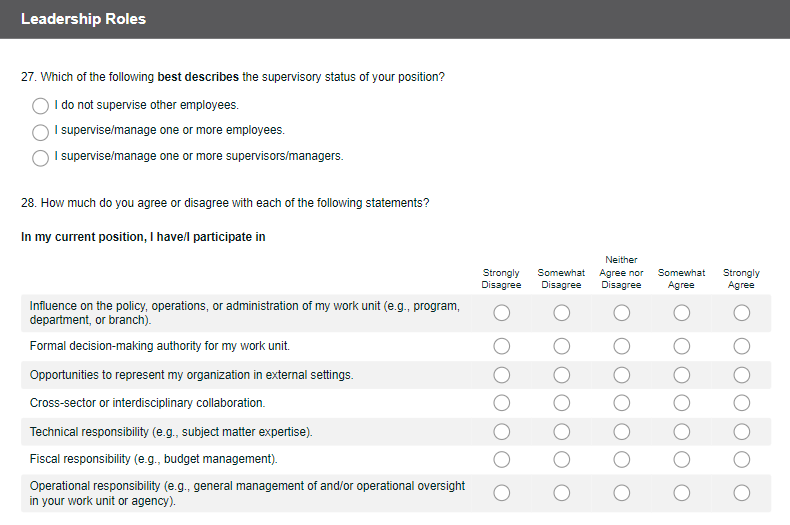The height and width of the screenshot is (525, 790).
Task: Choose "I supervise/manage one or more employees"
Action: (41, 131)
